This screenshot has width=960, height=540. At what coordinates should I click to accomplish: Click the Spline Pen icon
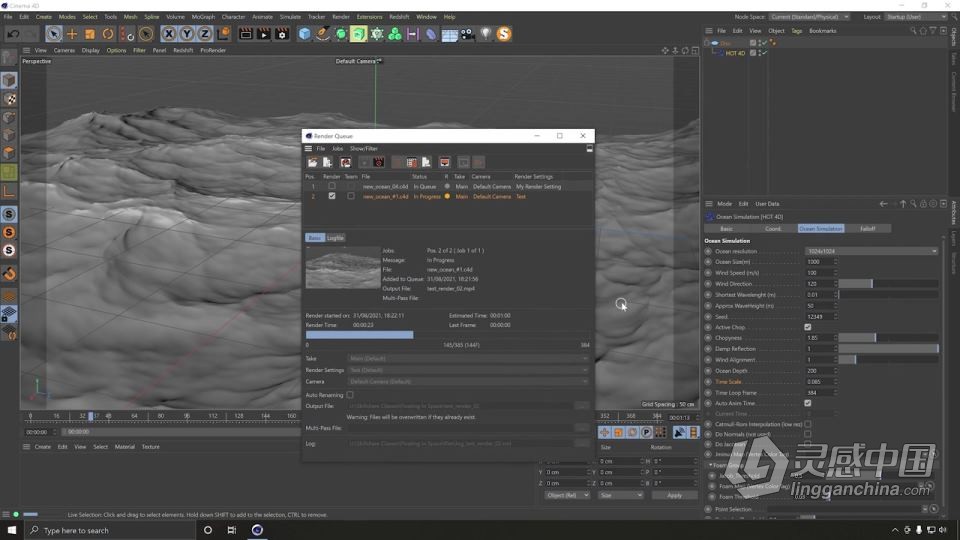click(x=323, y=34)
